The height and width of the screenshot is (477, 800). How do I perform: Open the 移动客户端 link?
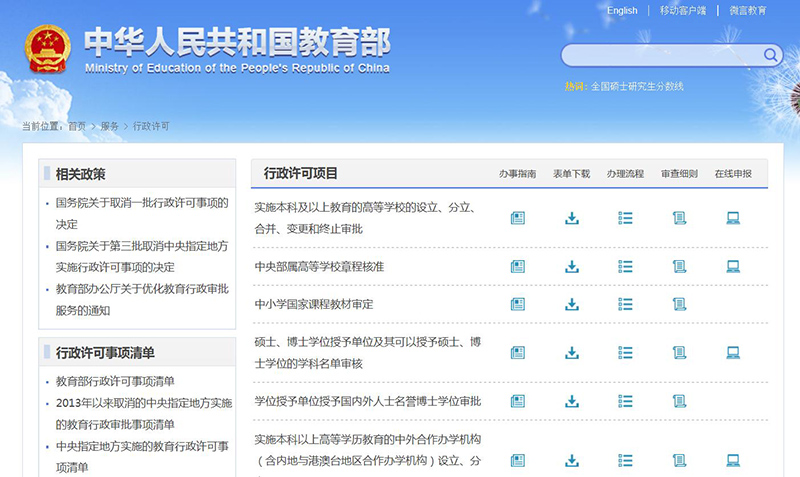click(x=683, y=10)
